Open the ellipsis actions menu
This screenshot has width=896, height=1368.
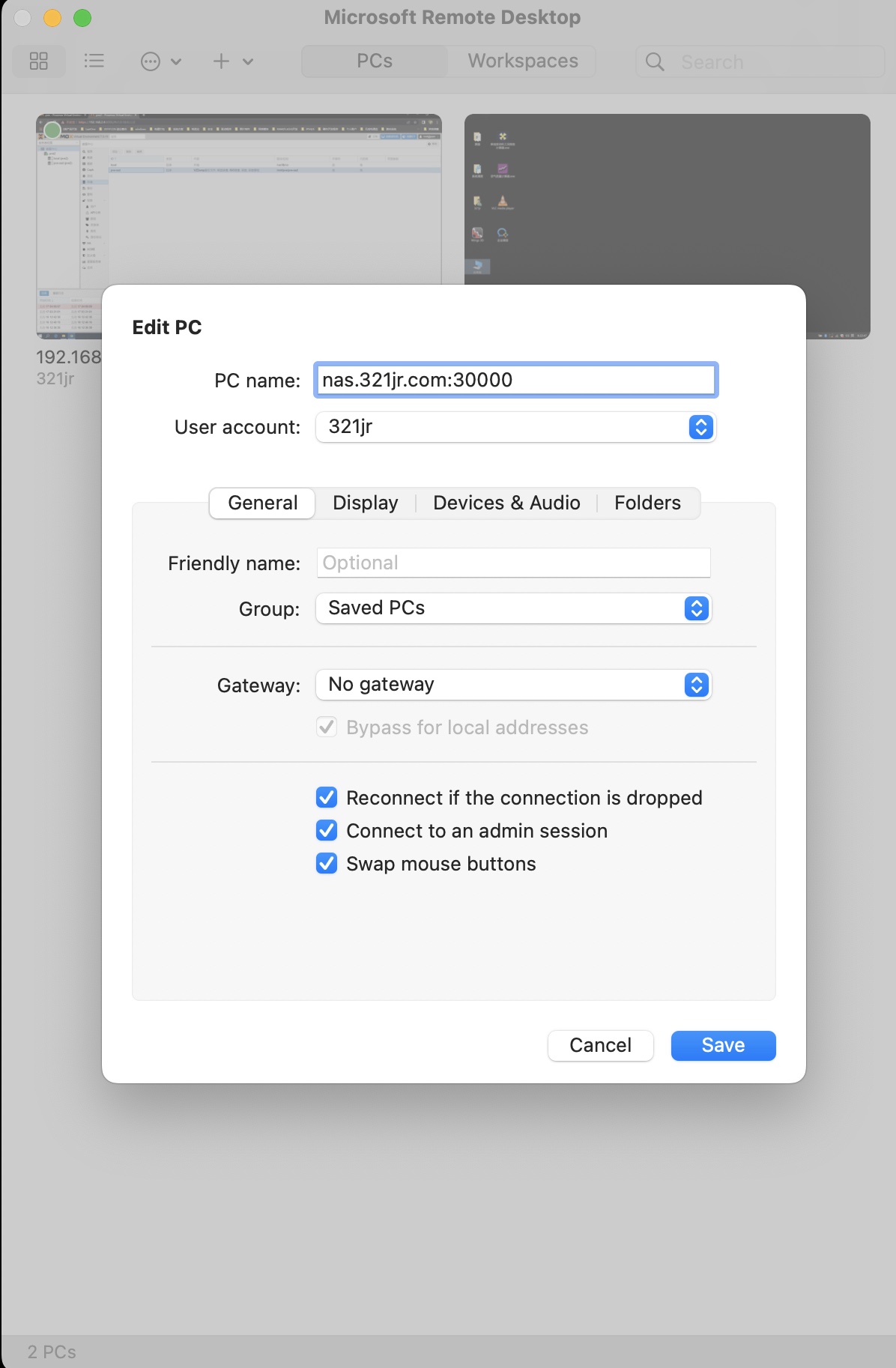[151, 61]
